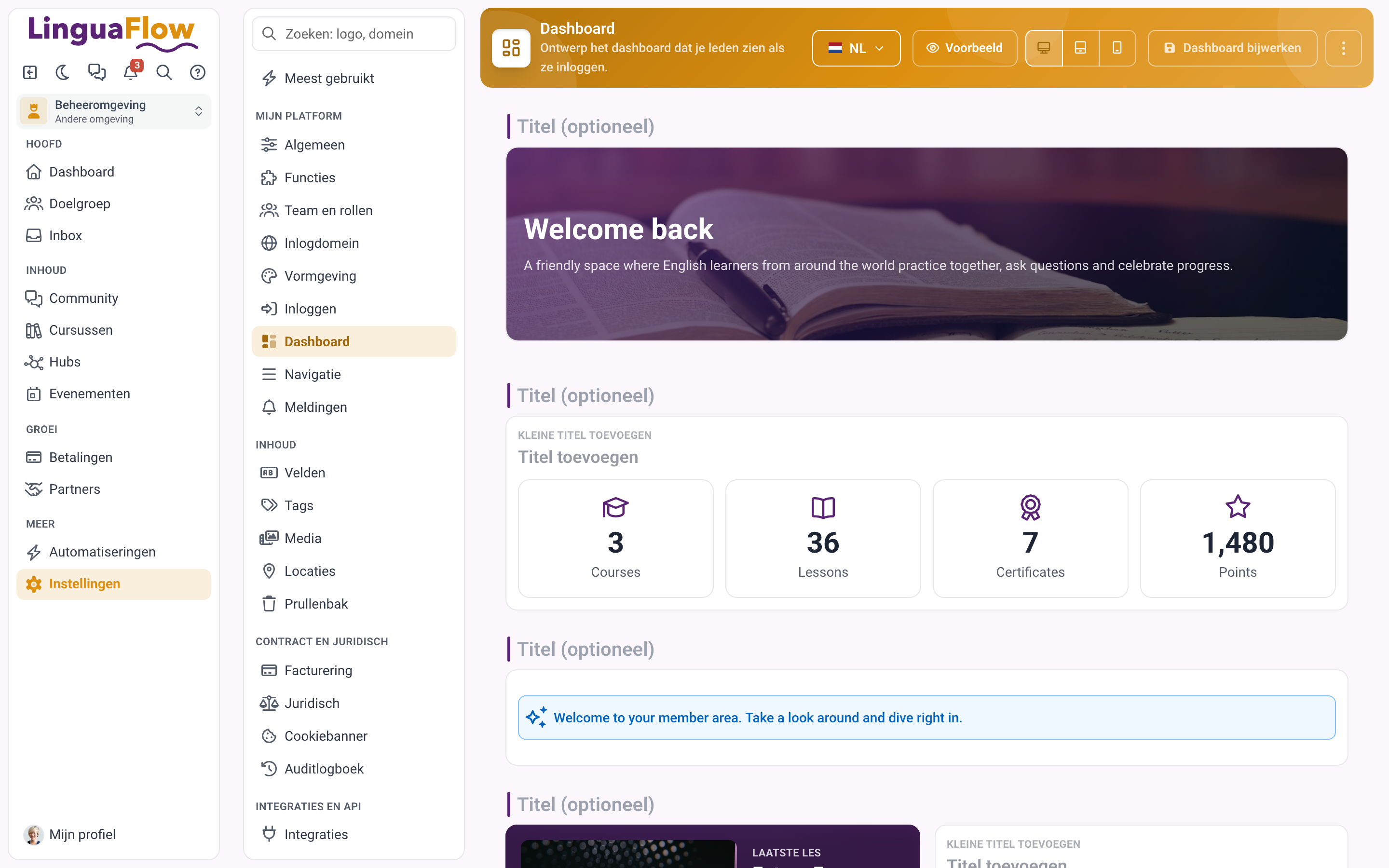The height and width of the screenshot is (868, 1389).
Task: Open Community section
Action: tap(114, 298)
